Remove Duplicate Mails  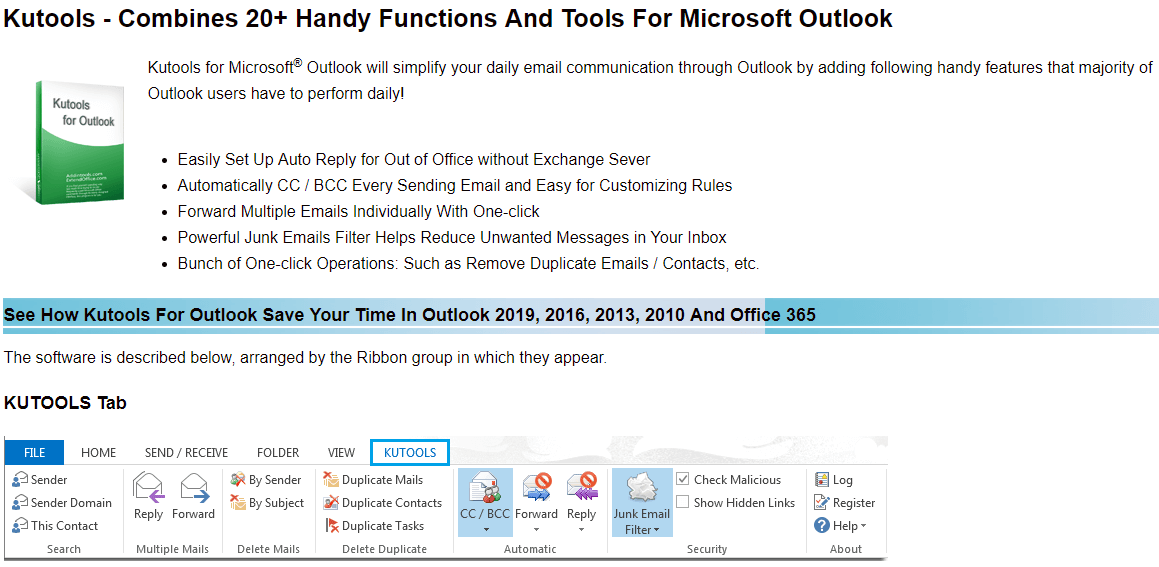point(374,480)
